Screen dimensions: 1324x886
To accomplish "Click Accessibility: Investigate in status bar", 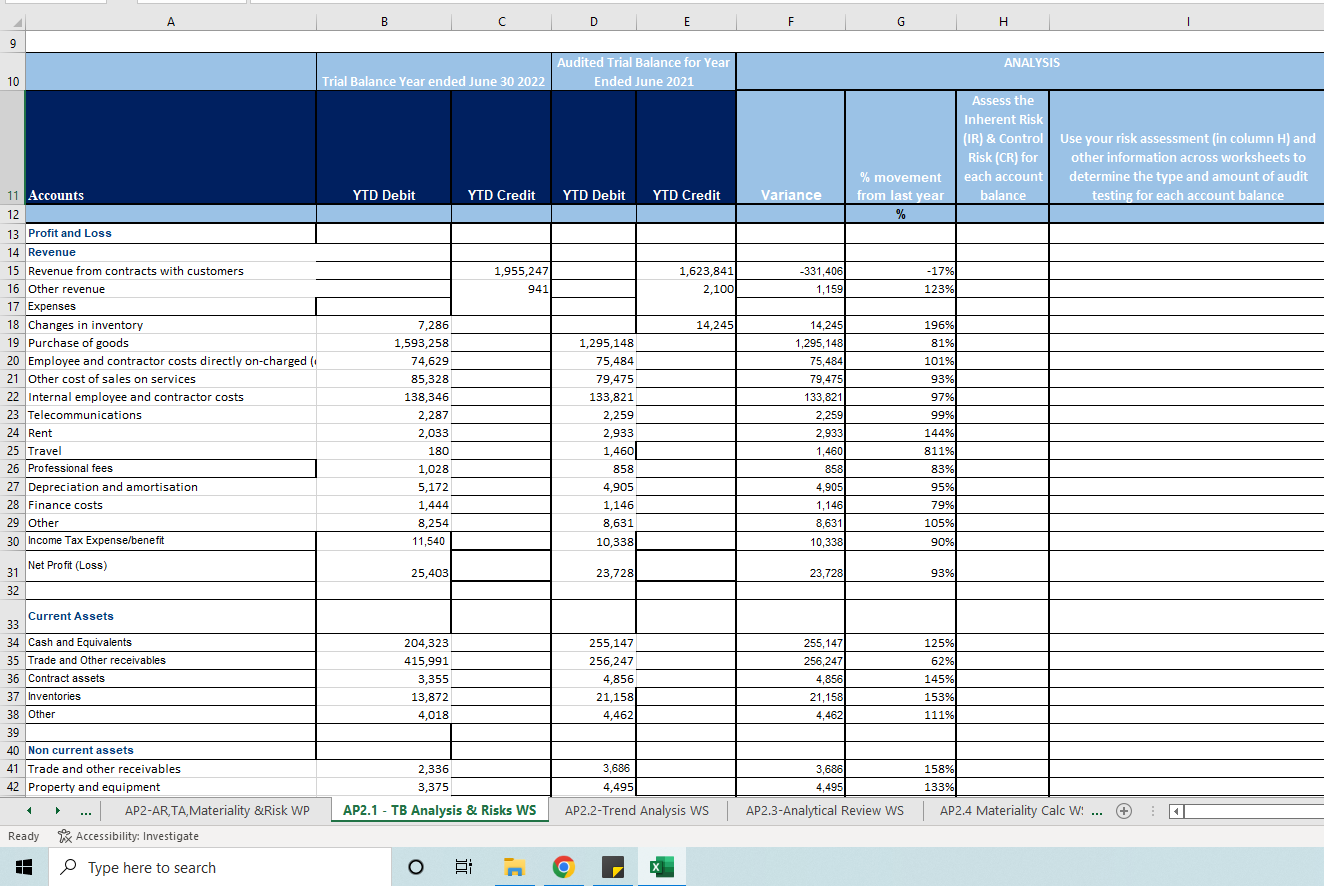I will 128,836.
